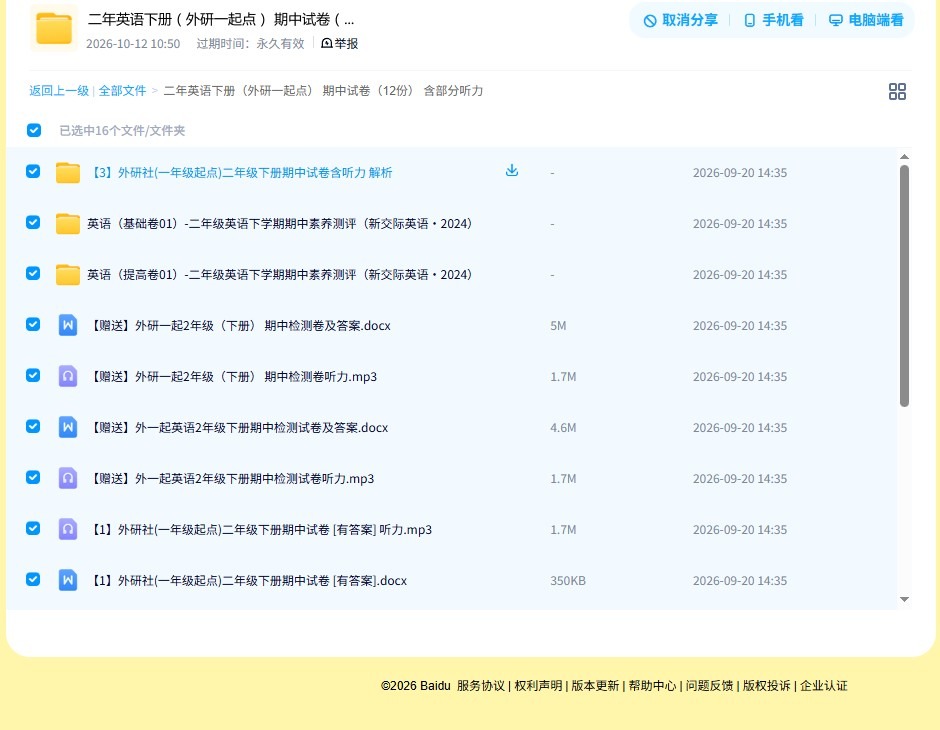Click the scrollbar up arrow in file list
The height and width of the screenshot is (730, 940).
tap(905, 157)
